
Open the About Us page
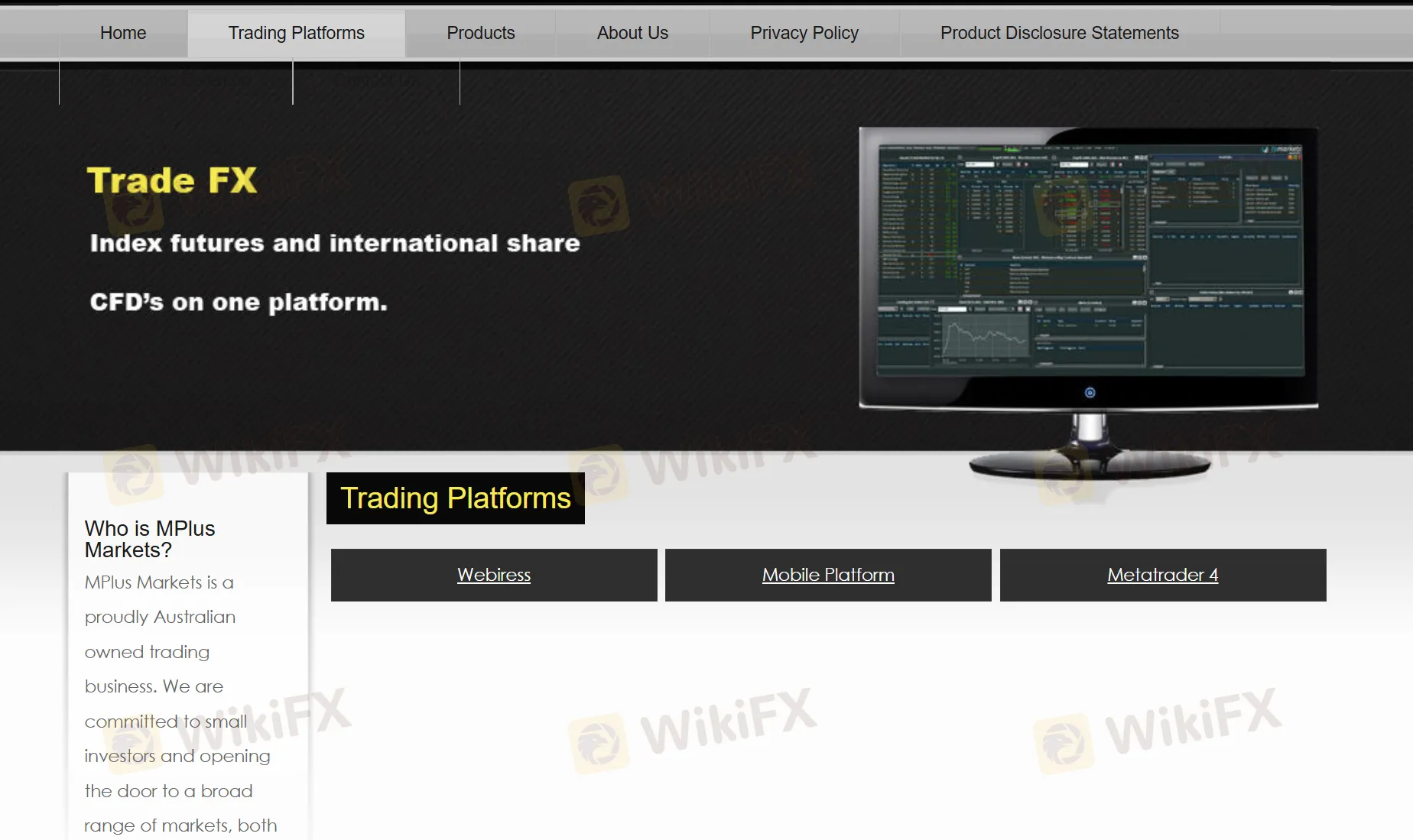point(632,33)
